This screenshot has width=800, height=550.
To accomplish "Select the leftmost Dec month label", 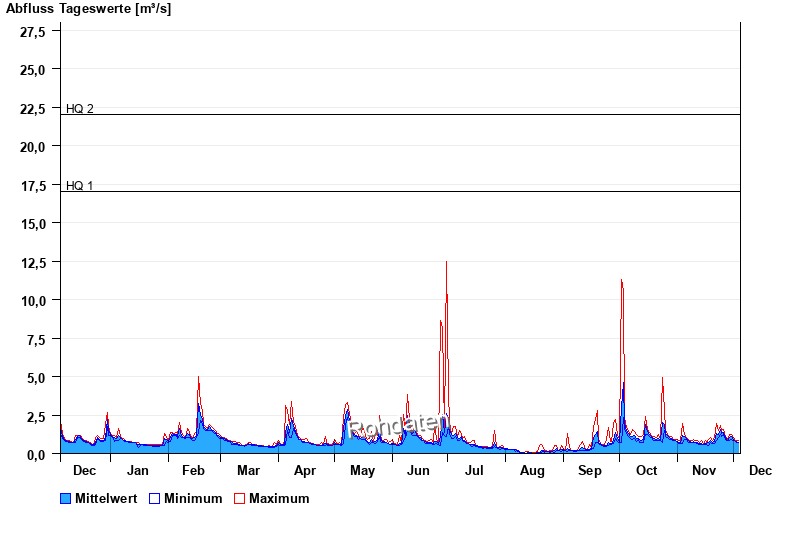I will pos(85,470).
